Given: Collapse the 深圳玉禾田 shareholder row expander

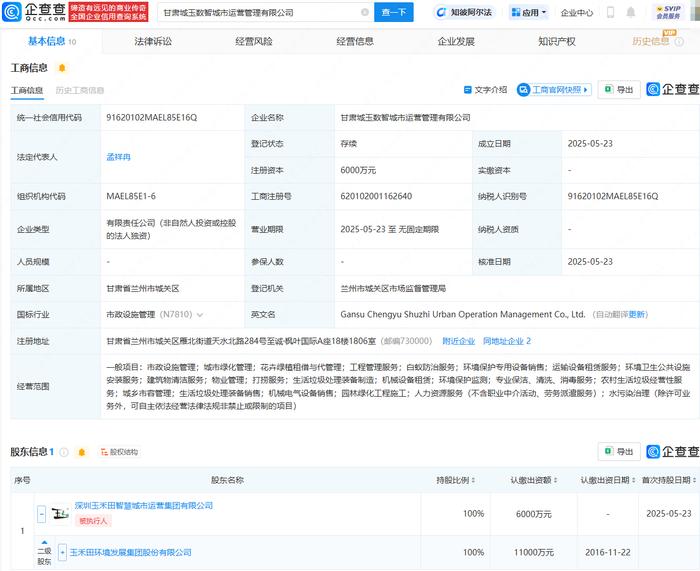Looking at the screenshot, I should (42, 514).
